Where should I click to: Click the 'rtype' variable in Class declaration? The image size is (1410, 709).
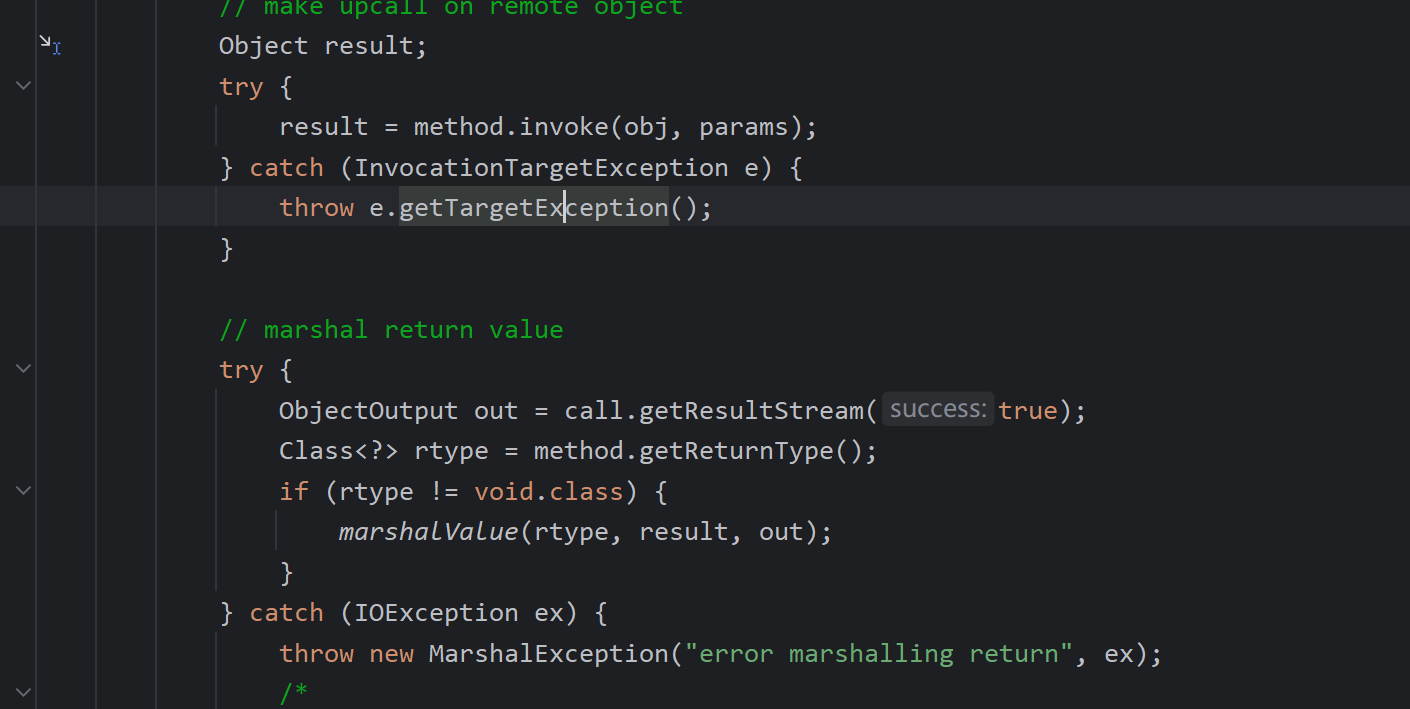[451, 451]
